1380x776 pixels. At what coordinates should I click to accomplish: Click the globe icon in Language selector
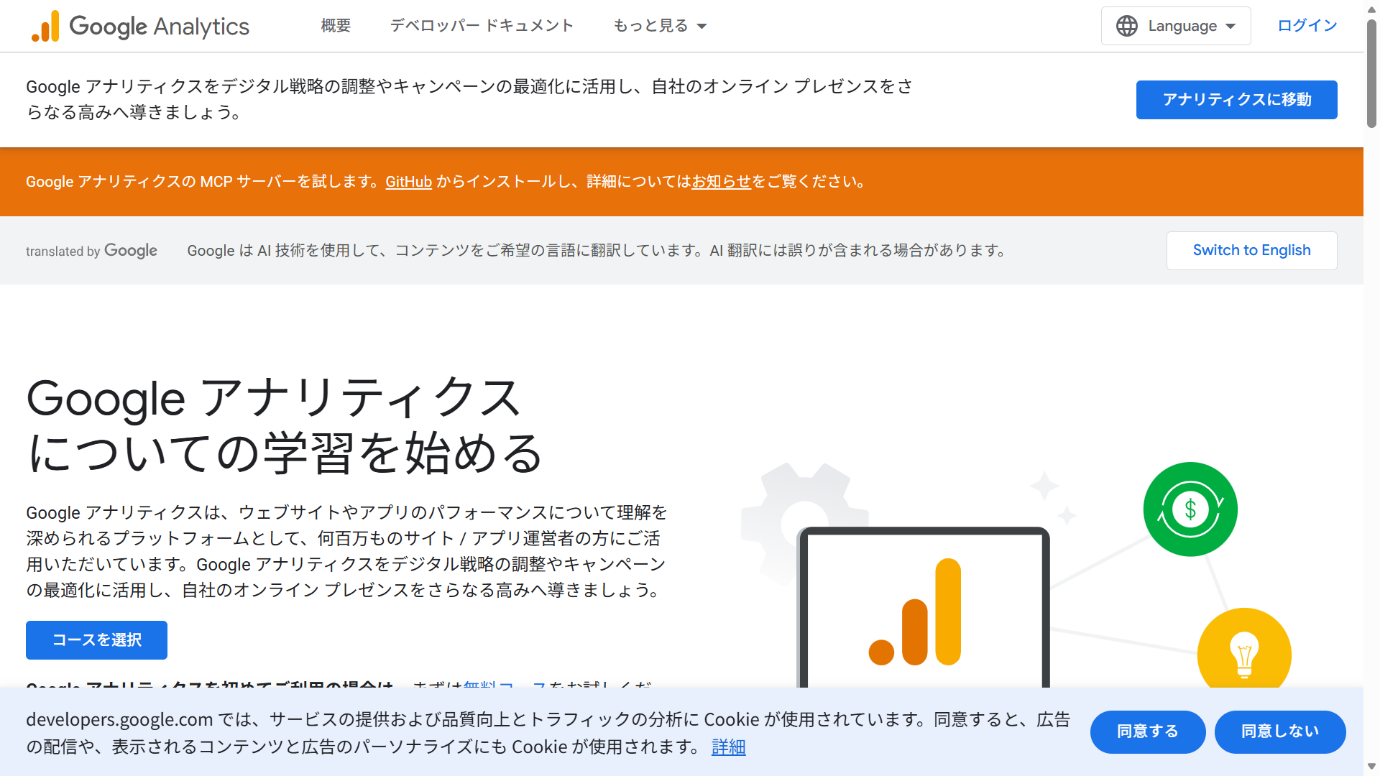(x=1127, y=26)
